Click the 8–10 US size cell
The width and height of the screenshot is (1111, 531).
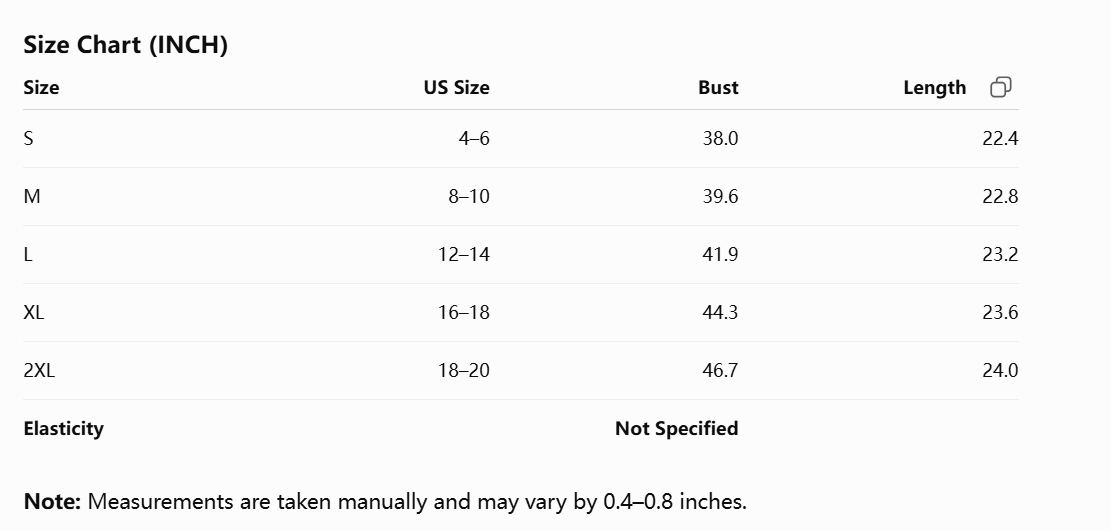[468, 196]
